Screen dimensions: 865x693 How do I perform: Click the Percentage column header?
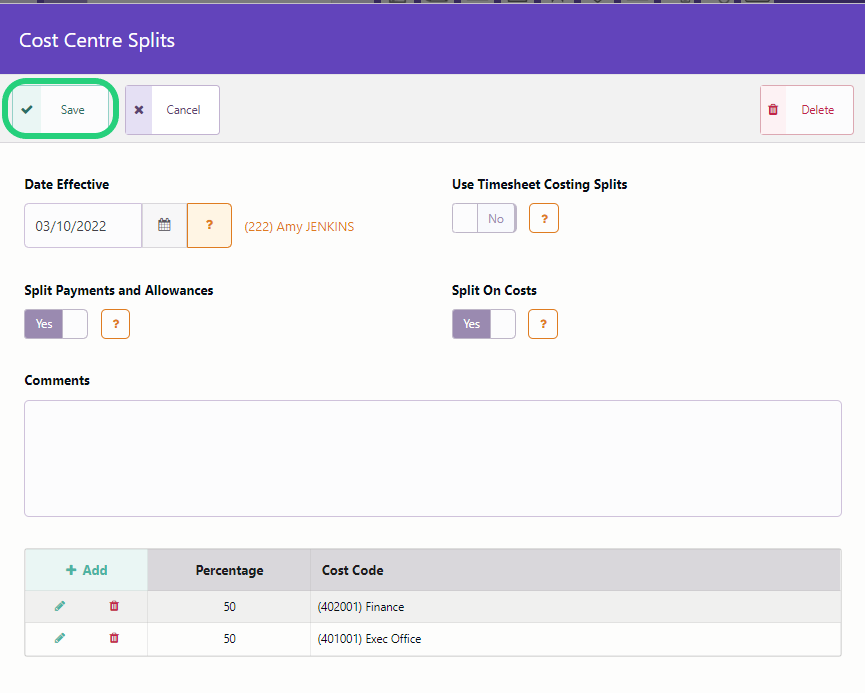(229, 570)
